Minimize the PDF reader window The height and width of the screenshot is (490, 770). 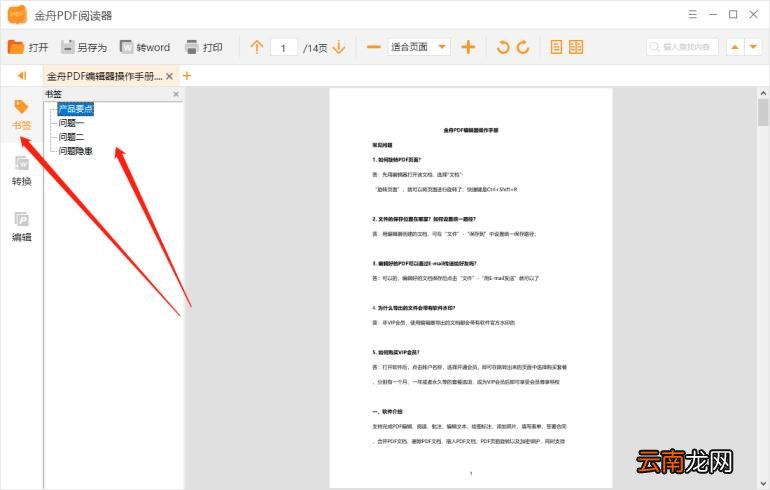point(713,15)
